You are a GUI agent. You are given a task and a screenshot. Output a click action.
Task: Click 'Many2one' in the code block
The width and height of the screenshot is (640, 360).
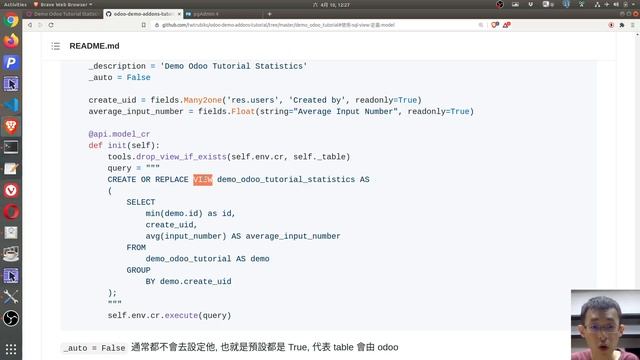tap(203, 100)
